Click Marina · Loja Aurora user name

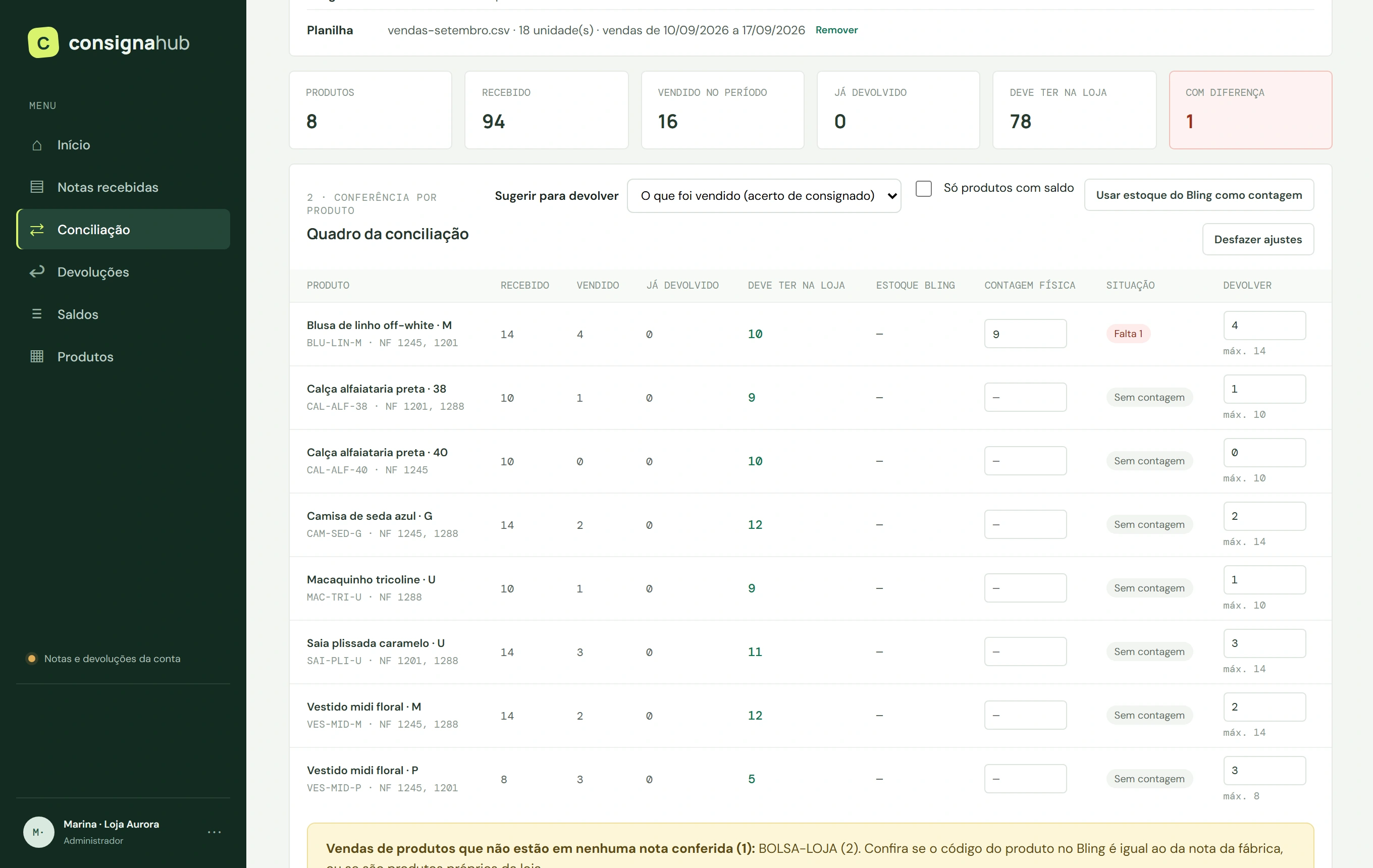111,824
